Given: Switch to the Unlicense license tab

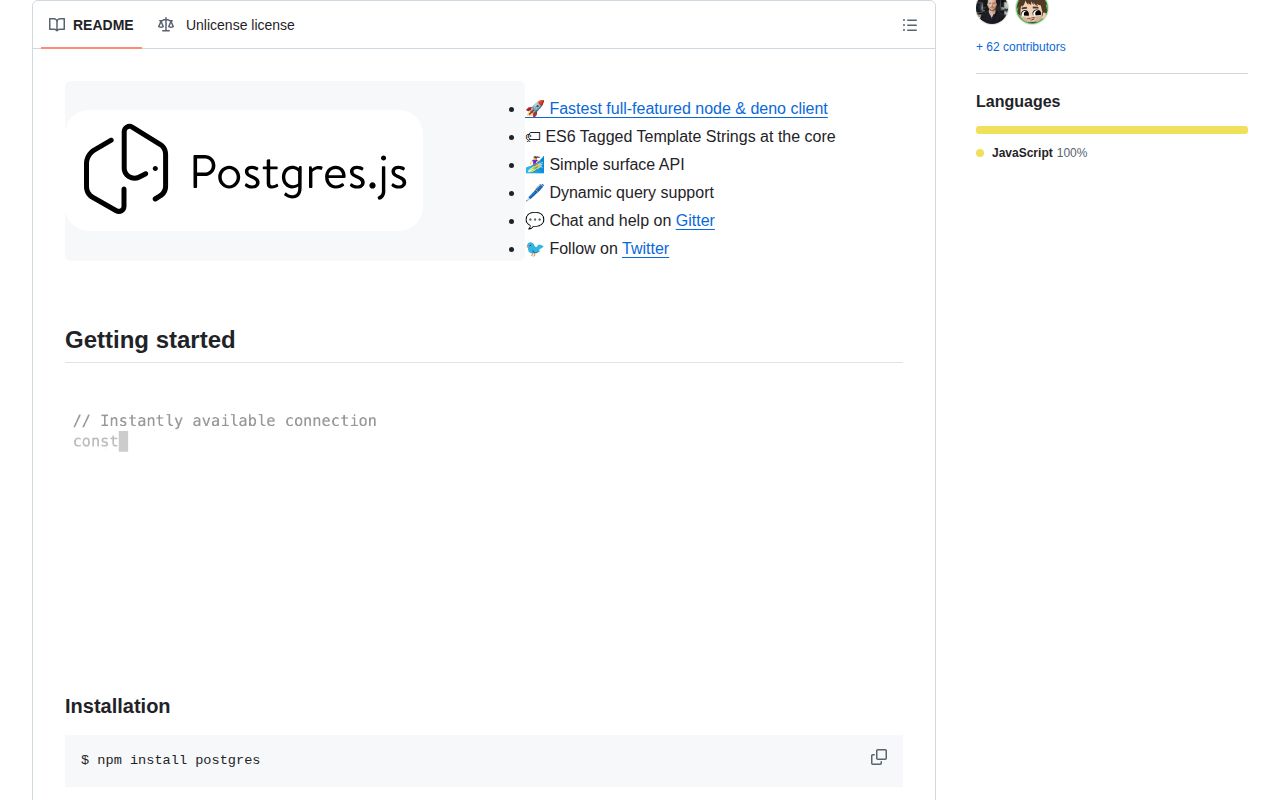Looking at the screenshot, I should pos(226,25).
